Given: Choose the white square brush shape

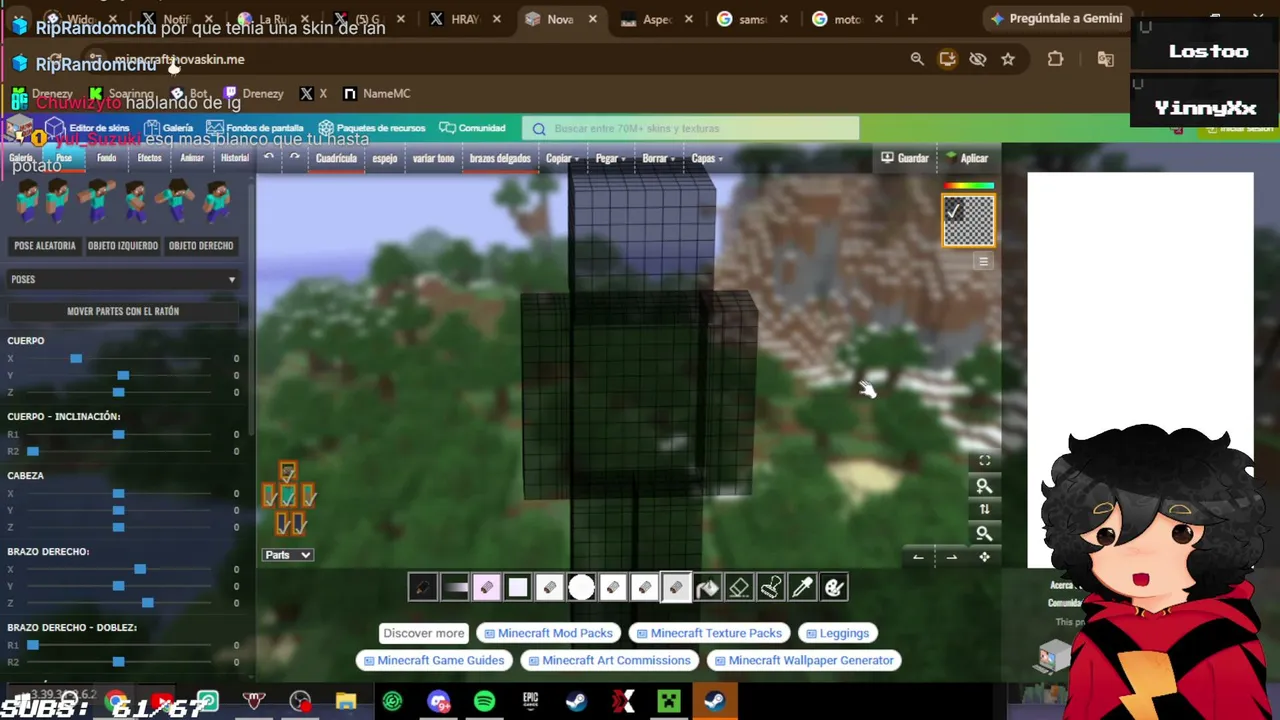Looking at the screenshot, I should pos(517,588).
